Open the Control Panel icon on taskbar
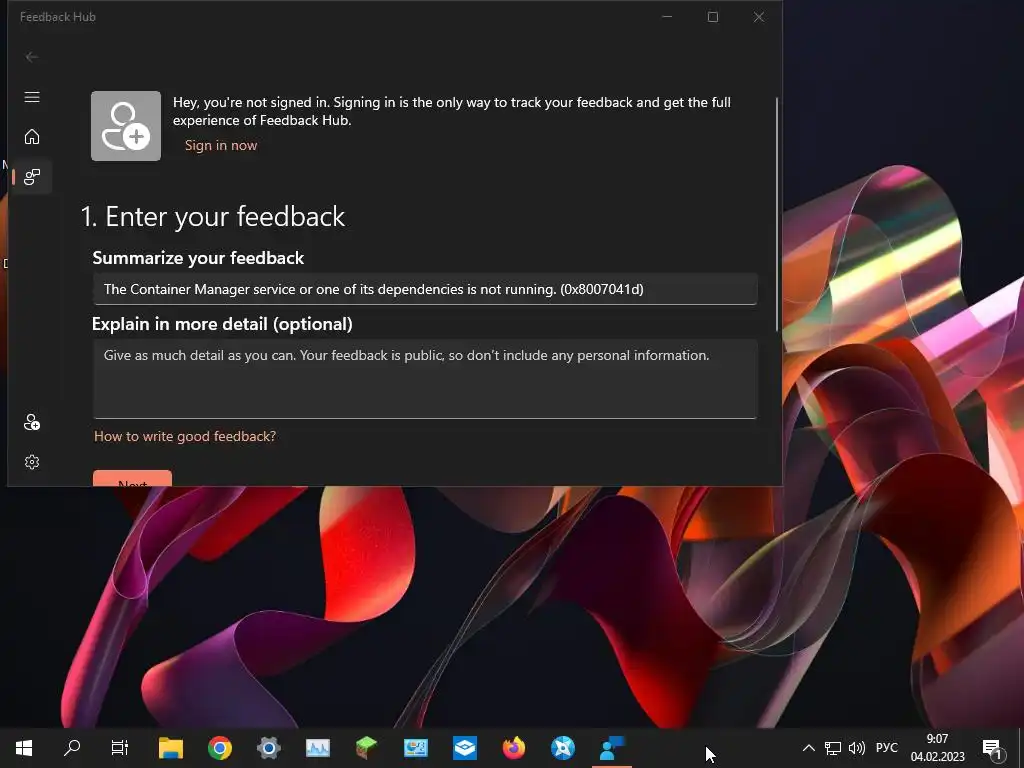1024x768 pixels. click(x=416, y=748)
